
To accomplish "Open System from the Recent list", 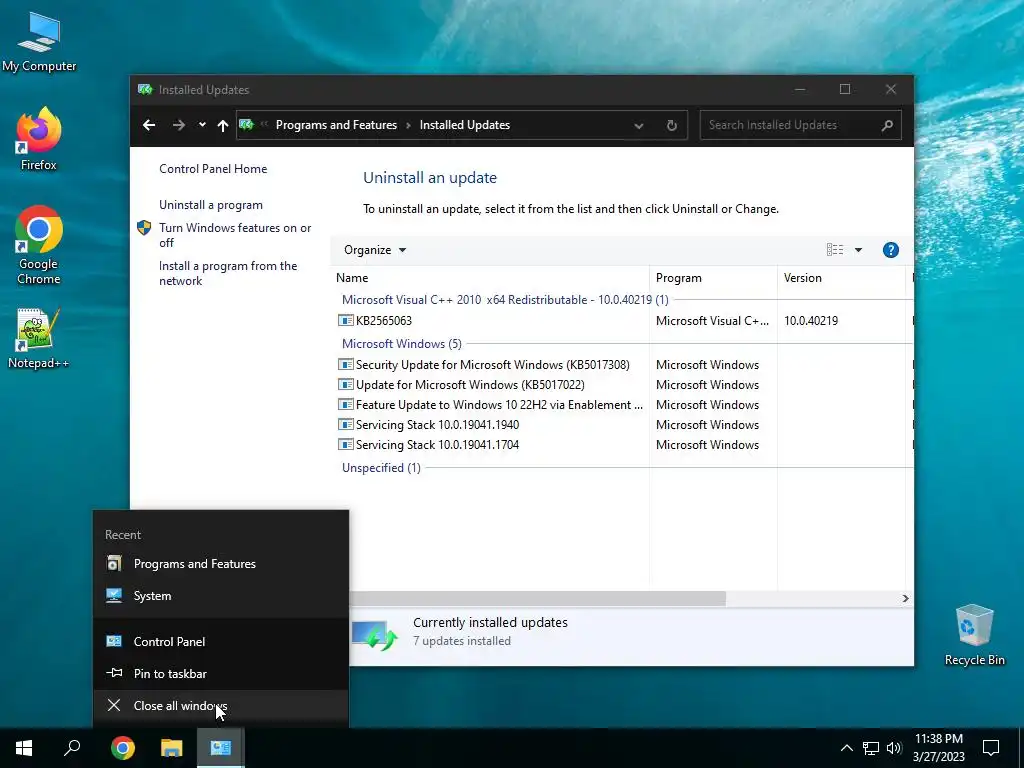I will click(221, 596).
